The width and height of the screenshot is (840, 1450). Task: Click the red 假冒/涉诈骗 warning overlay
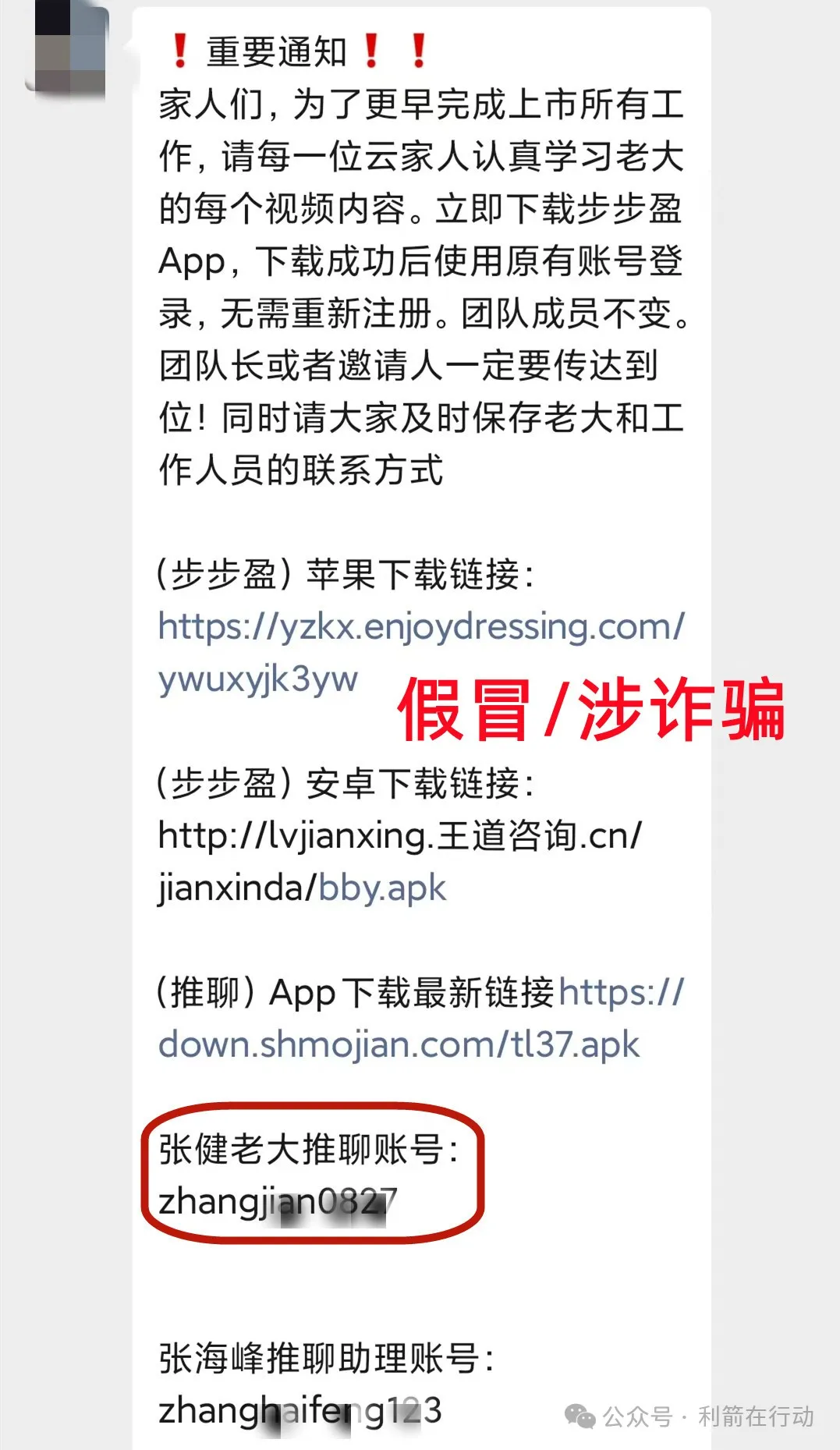[x=590, y=708]
